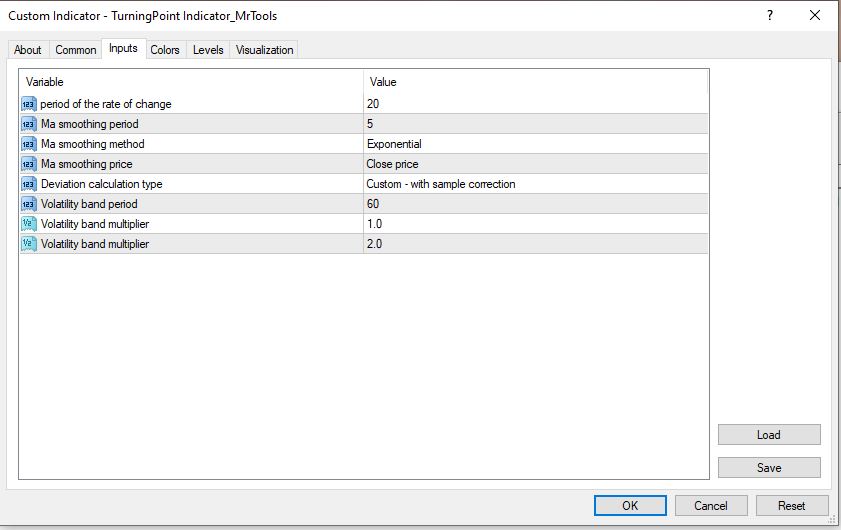
Task: Click the decimal icon beside multiplier 2.0 row
Action: [28, 244]
